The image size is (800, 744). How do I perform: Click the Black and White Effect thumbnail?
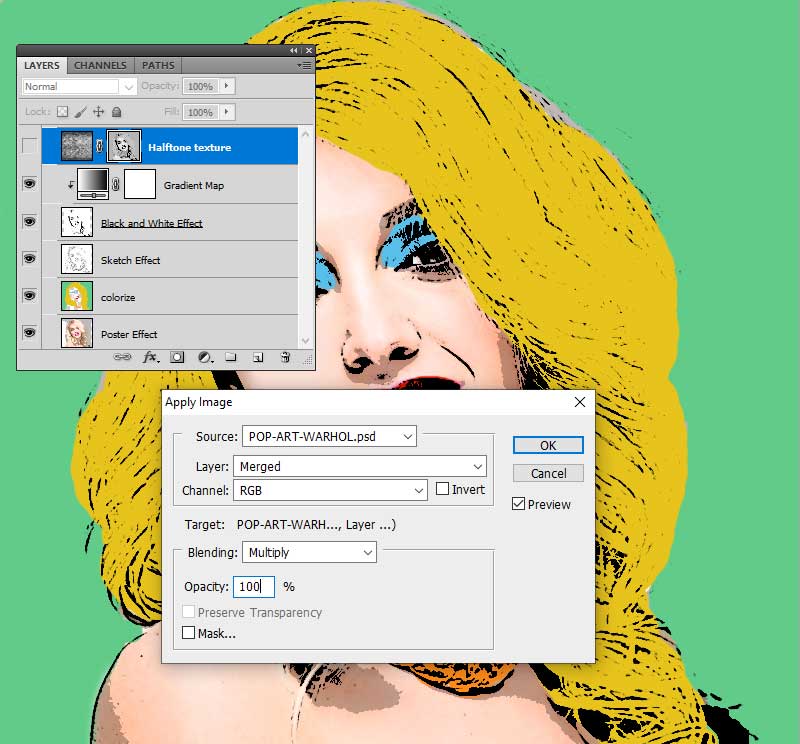click(x=77, y=222)
